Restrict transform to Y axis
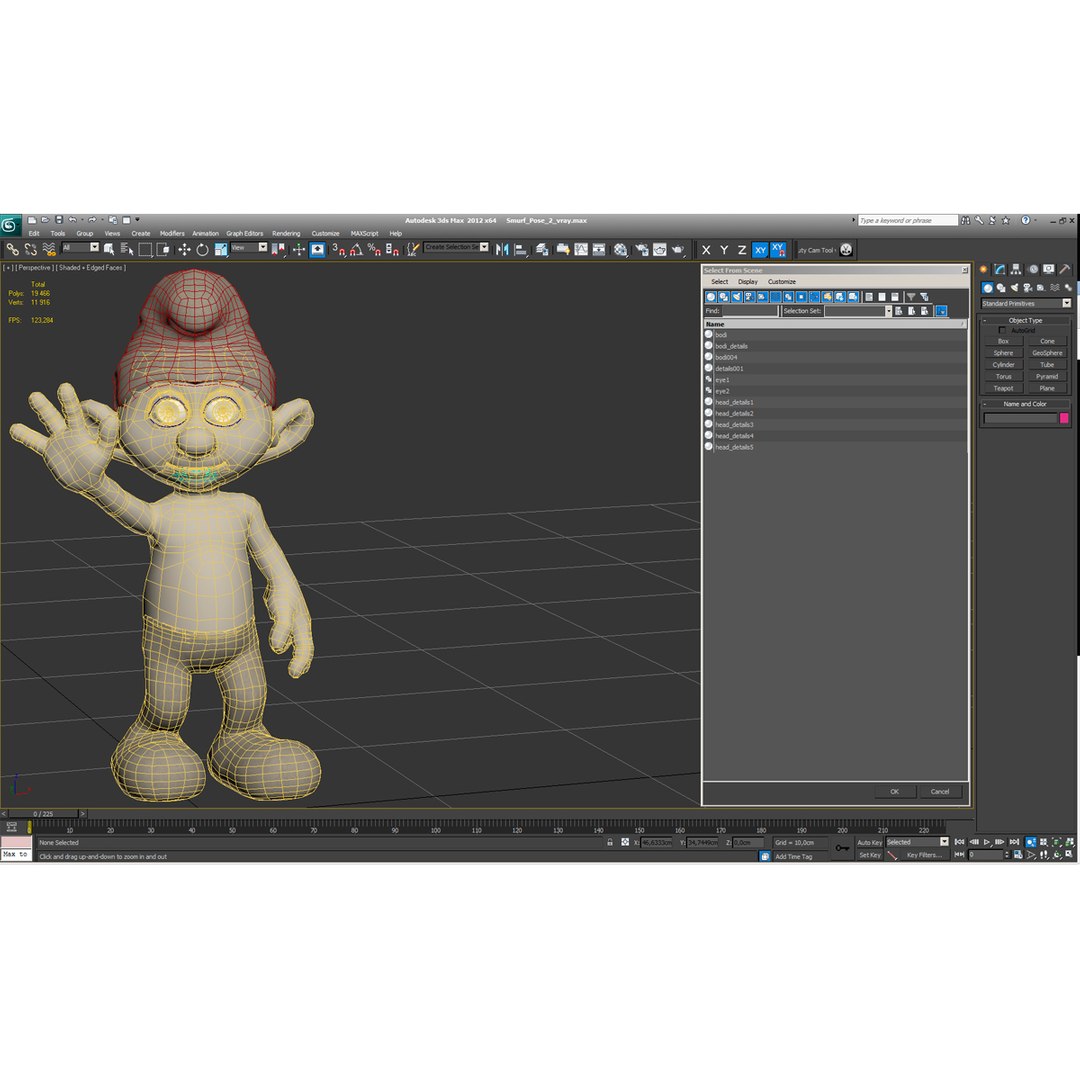Viewport: 1080px width, 1080px height. (724, 250)
